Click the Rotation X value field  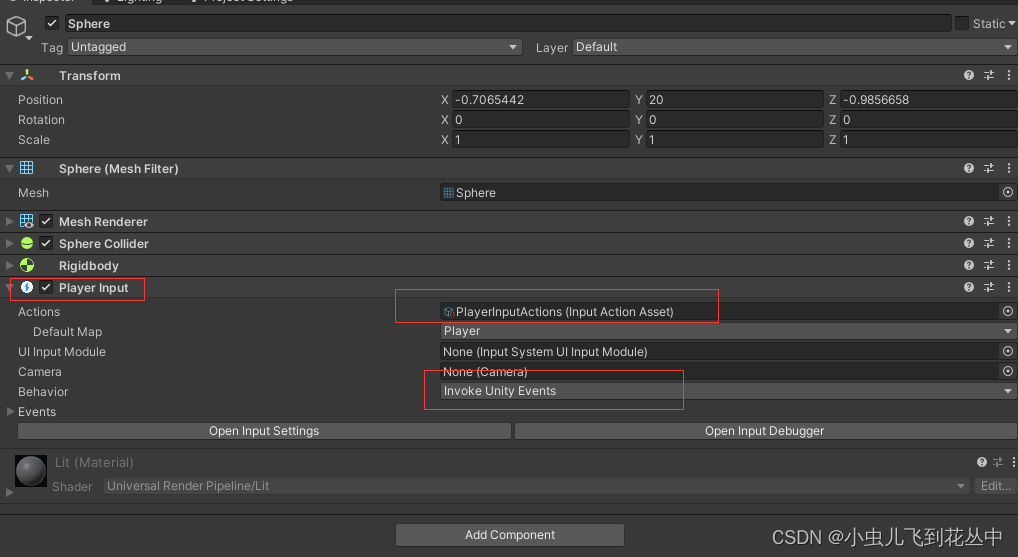541,119
